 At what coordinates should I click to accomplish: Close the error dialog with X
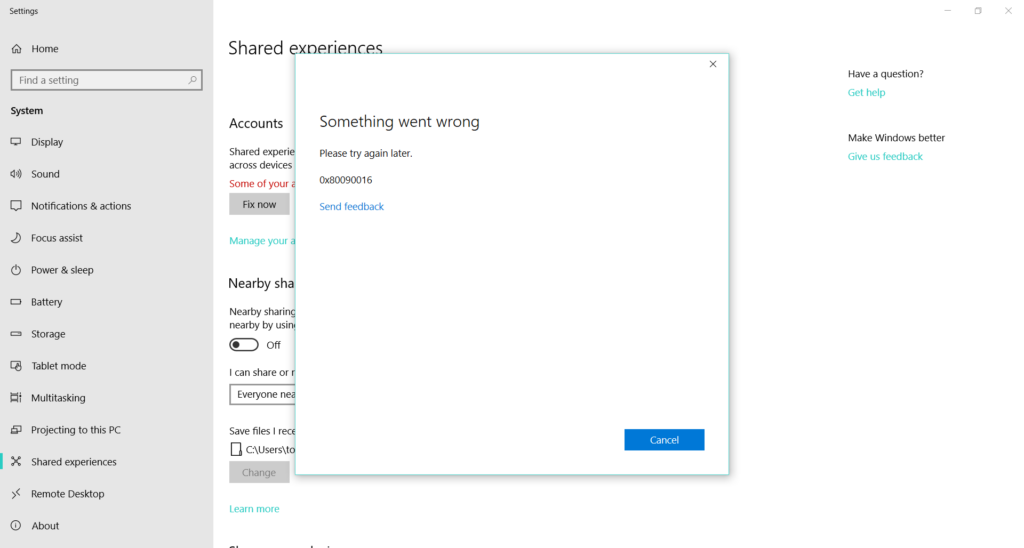(x=713, y=64)
